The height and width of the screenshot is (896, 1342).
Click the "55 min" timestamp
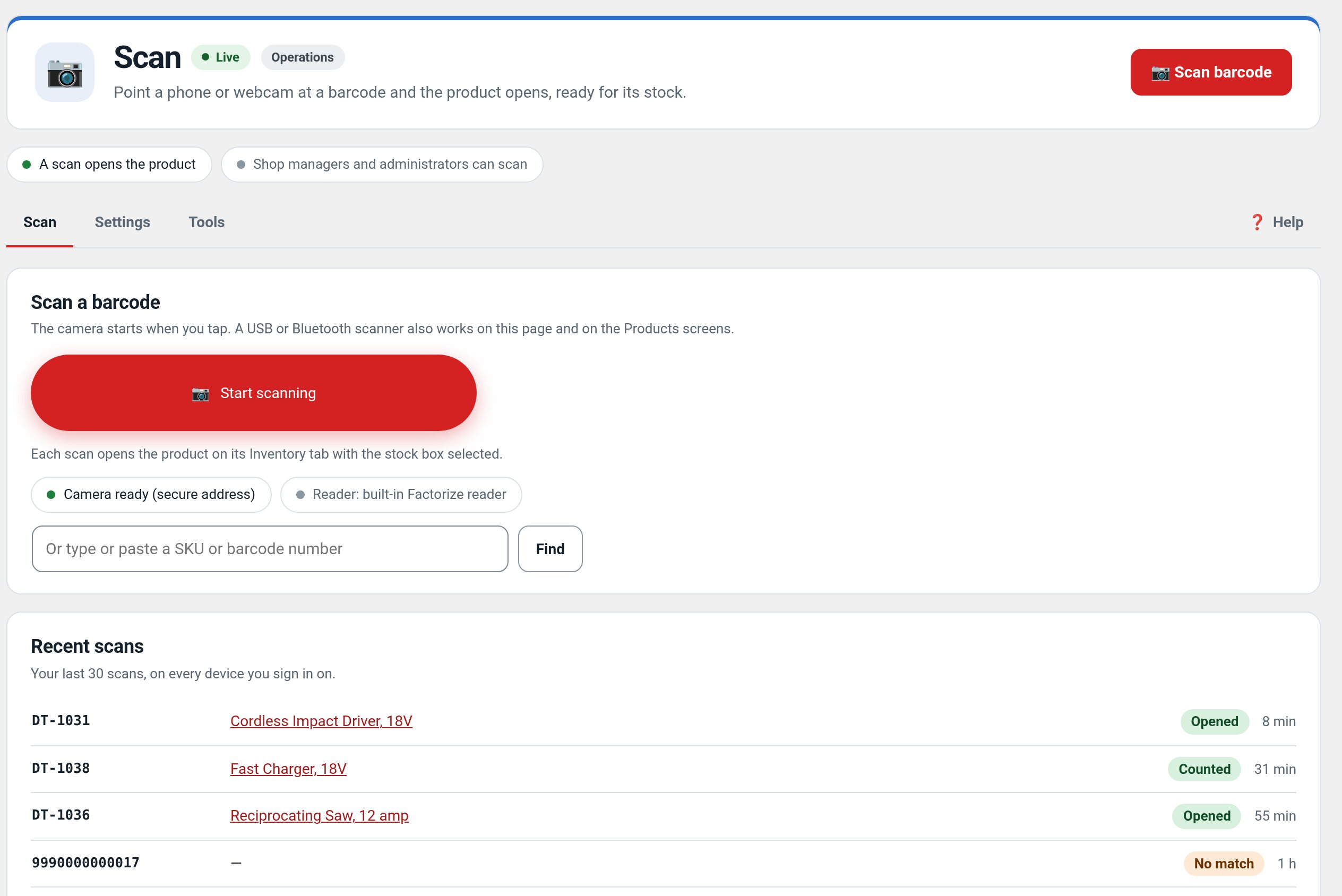(x=1275, y=816)
